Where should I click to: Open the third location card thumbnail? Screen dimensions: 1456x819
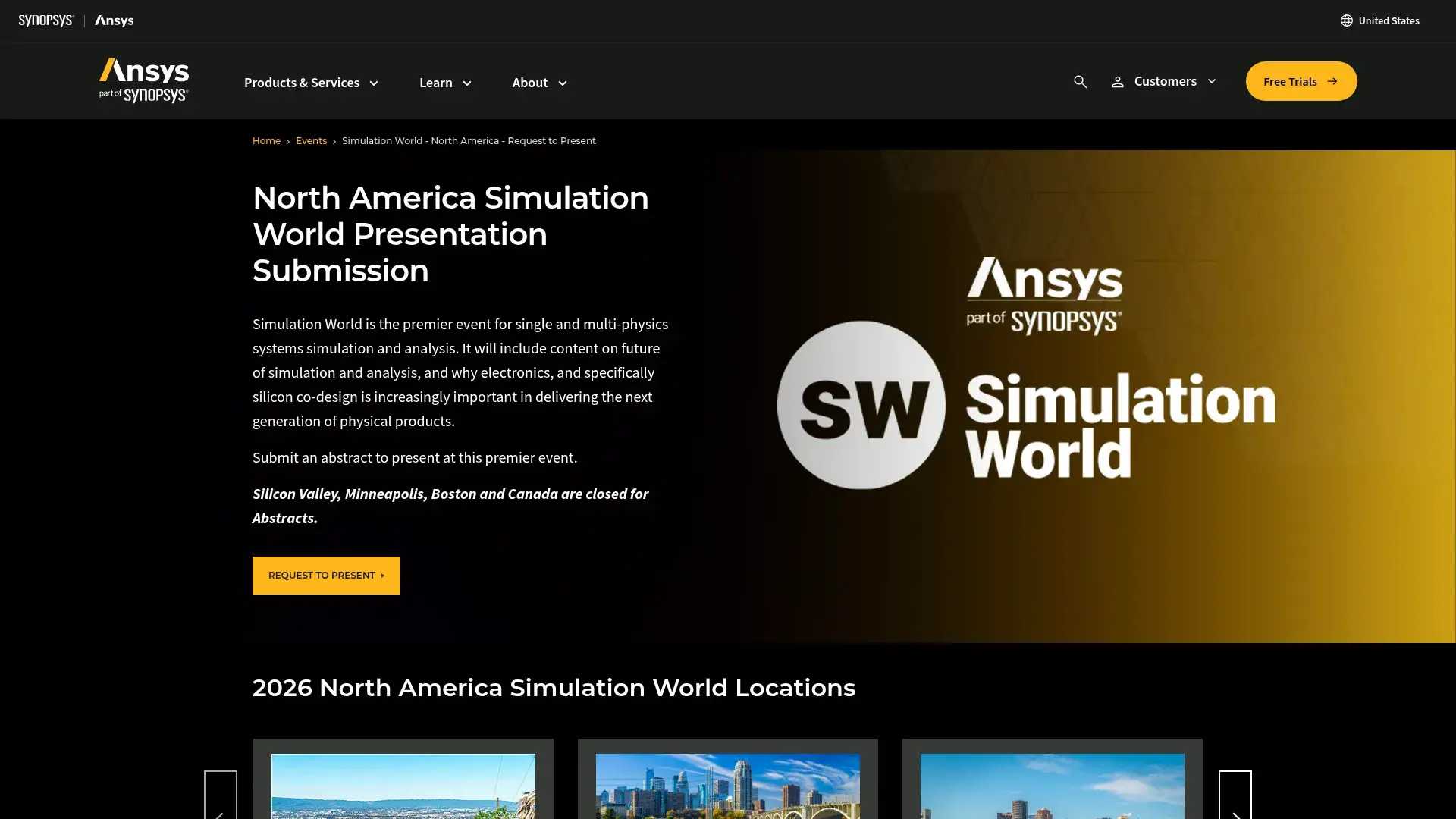tap(1053, 786)
